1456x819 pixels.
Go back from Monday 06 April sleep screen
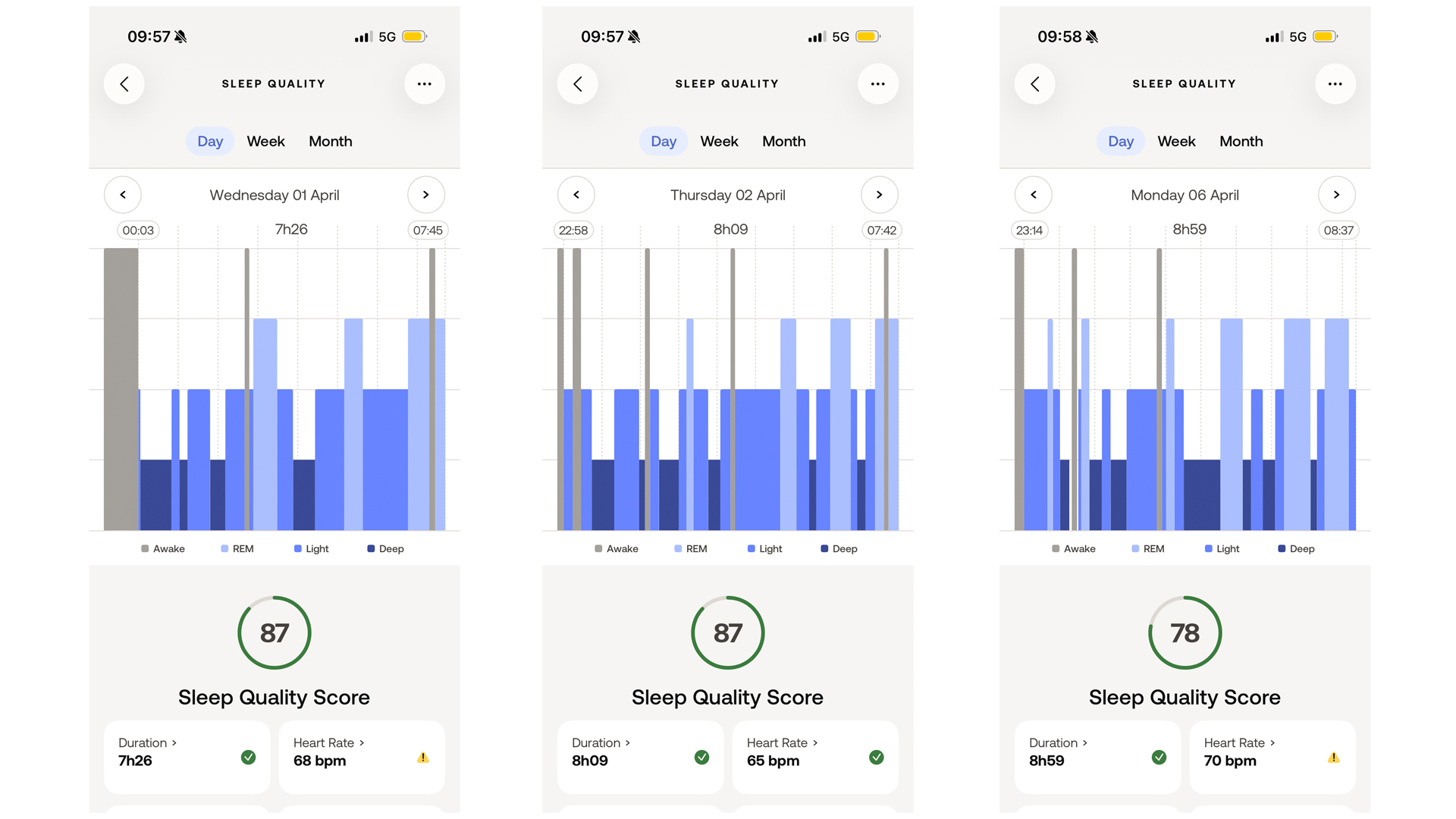[1035, 84]
